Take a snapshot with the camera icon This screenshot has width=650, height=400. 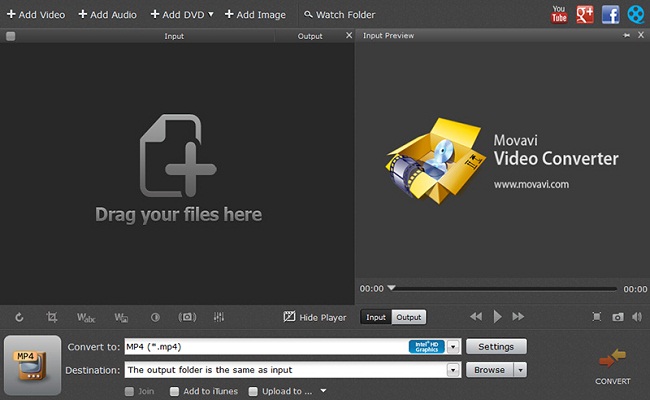click(x=619, y=317)
